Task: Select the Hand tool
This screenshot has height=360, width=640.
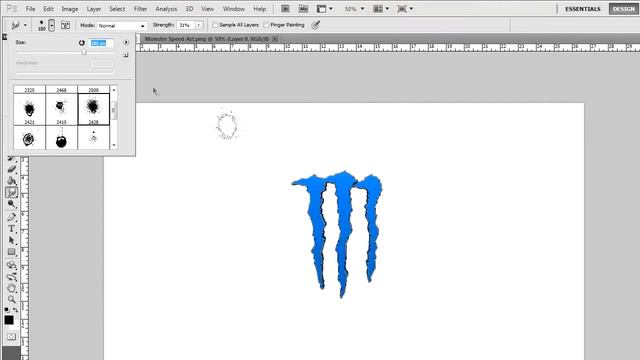Action: (x=12, y=289)
